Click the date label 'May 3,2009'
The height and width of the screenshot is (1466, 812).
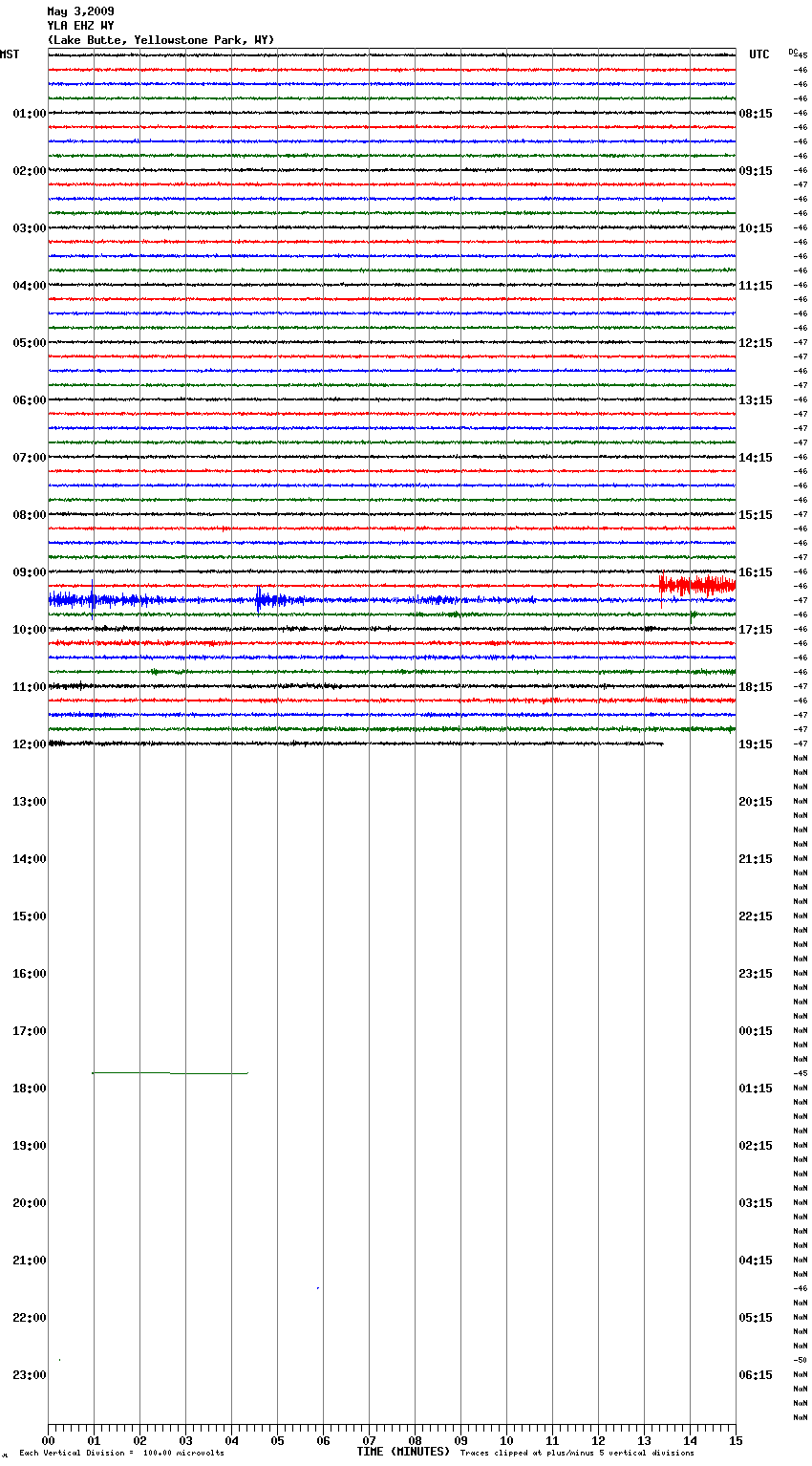[80, 11]
